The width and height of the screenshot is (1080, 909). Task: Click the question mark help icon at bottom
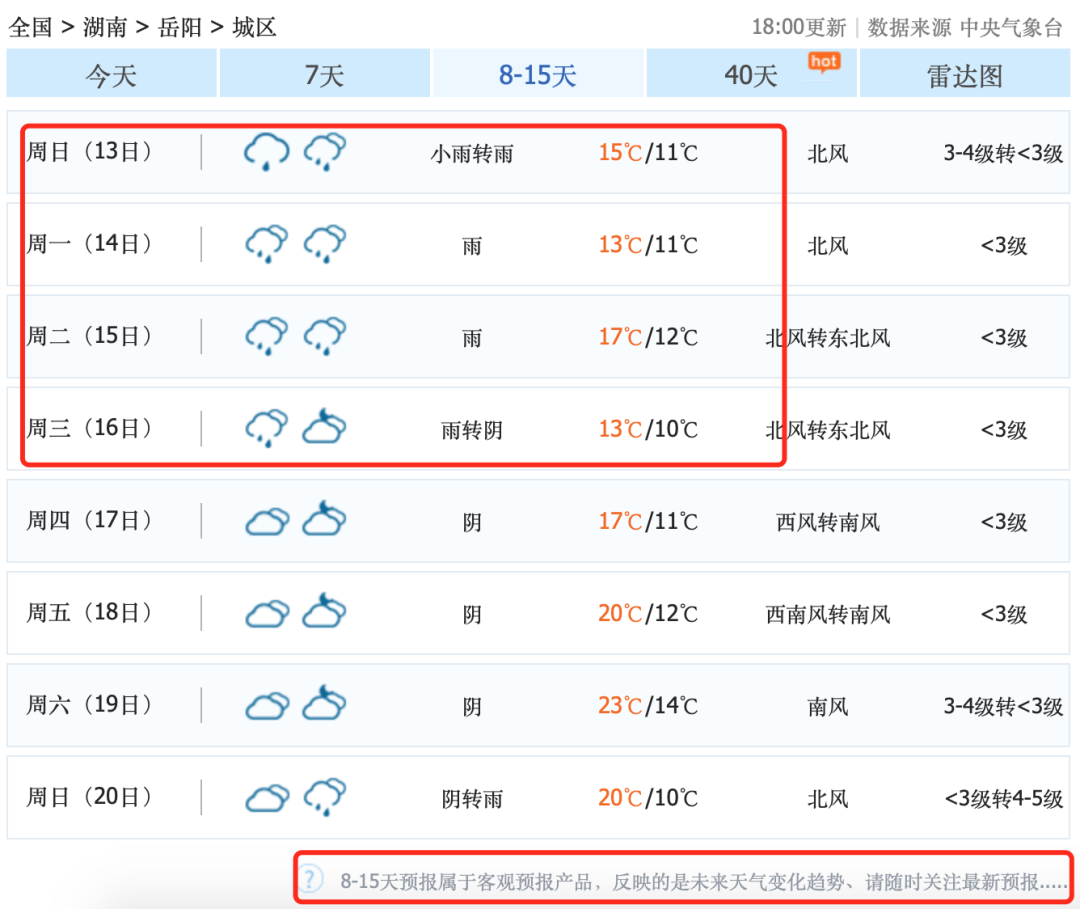tap(312, 879)
